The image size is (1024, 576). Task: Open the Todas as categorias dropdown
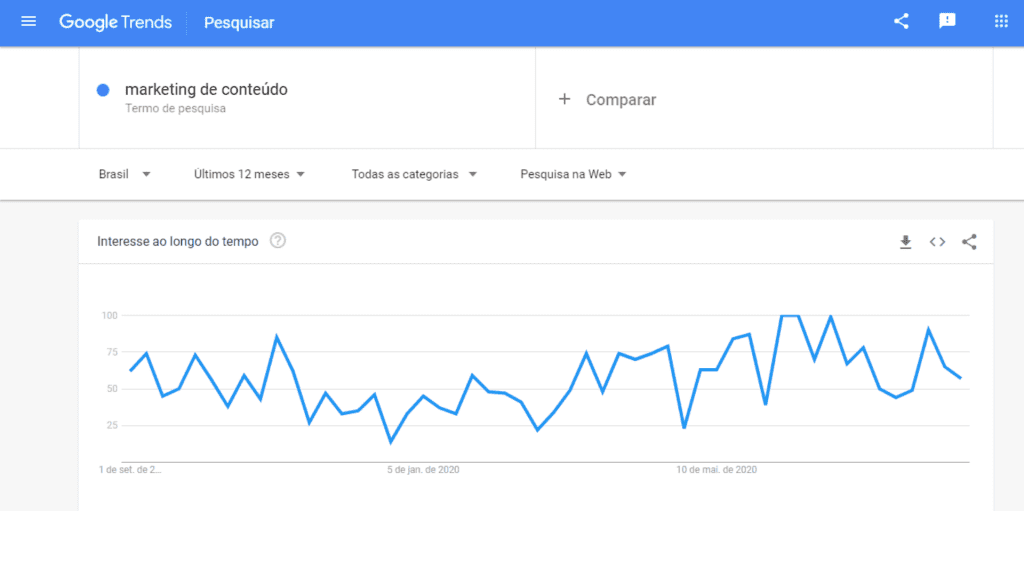pos(413,174)
